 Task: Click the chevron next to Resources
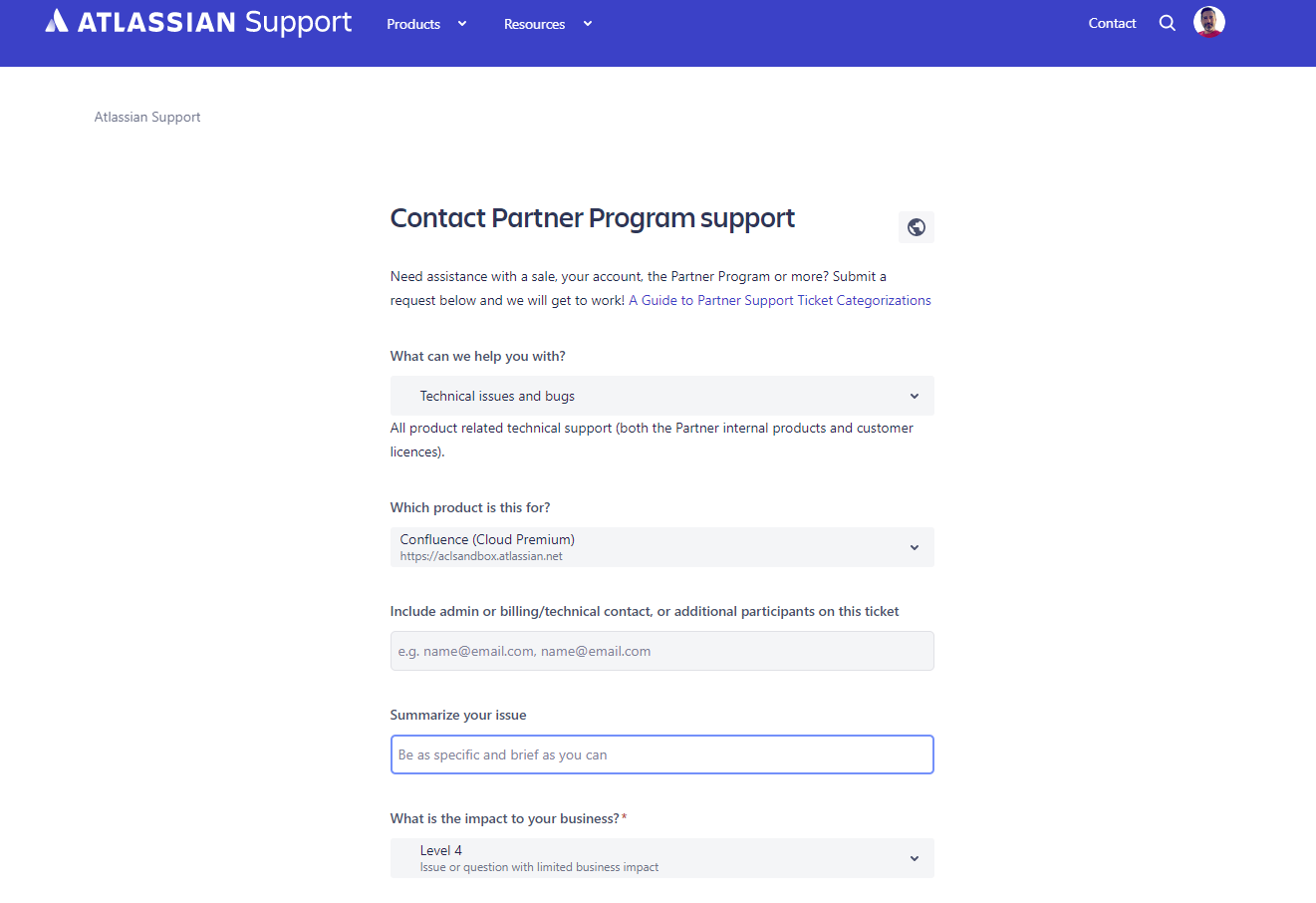coord(587,24)
